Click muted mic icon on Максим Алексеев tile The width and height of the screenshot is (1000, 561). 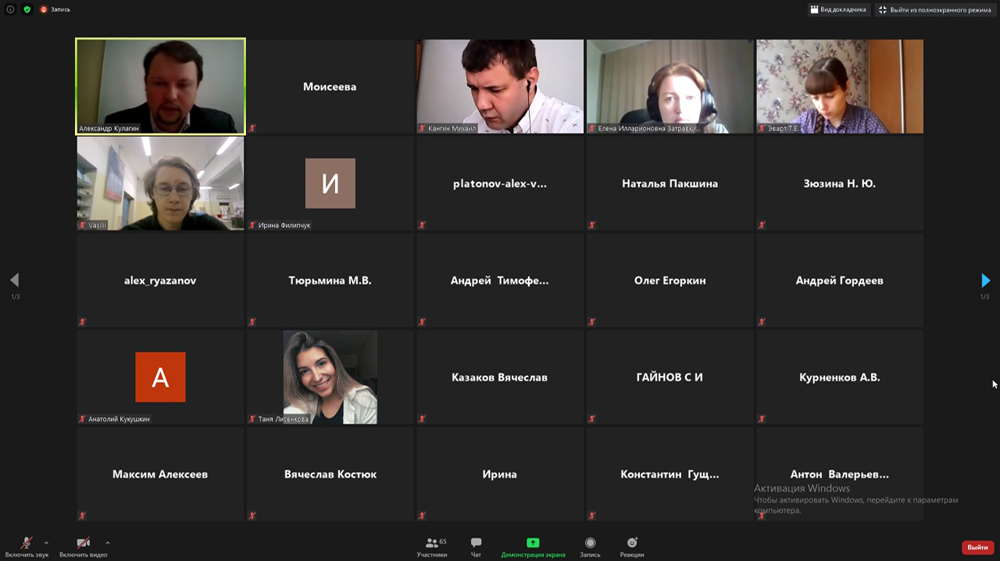point(82,516)
